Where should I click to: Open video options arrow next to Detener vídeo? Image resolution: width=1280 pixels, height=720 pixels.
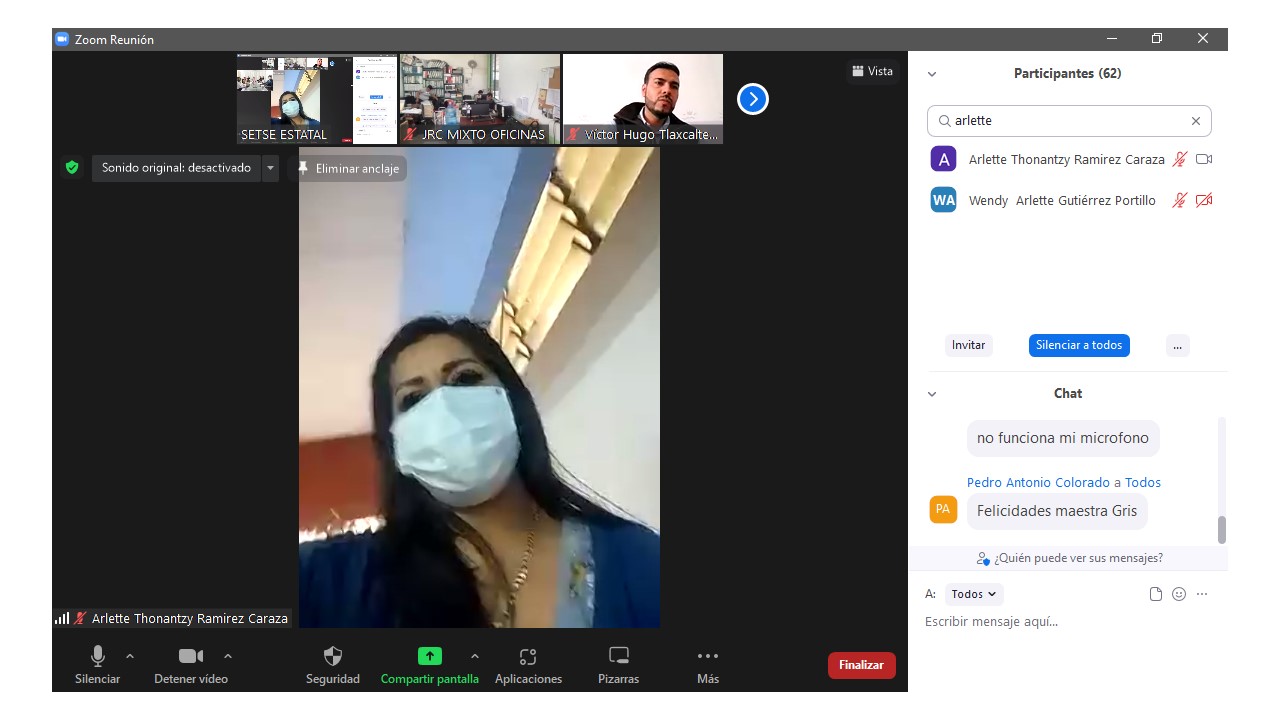[x=228, y=656]
